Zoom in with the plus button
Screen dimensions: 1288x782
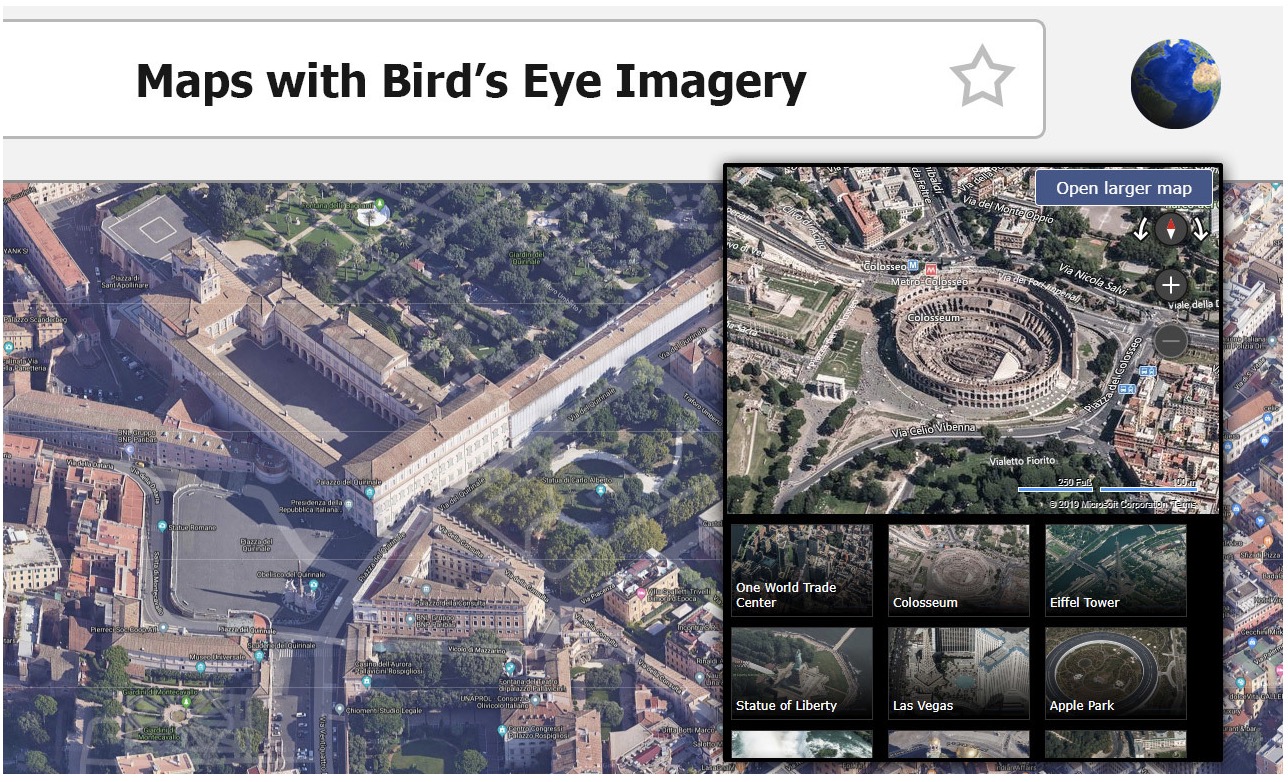pos(1171,285)
